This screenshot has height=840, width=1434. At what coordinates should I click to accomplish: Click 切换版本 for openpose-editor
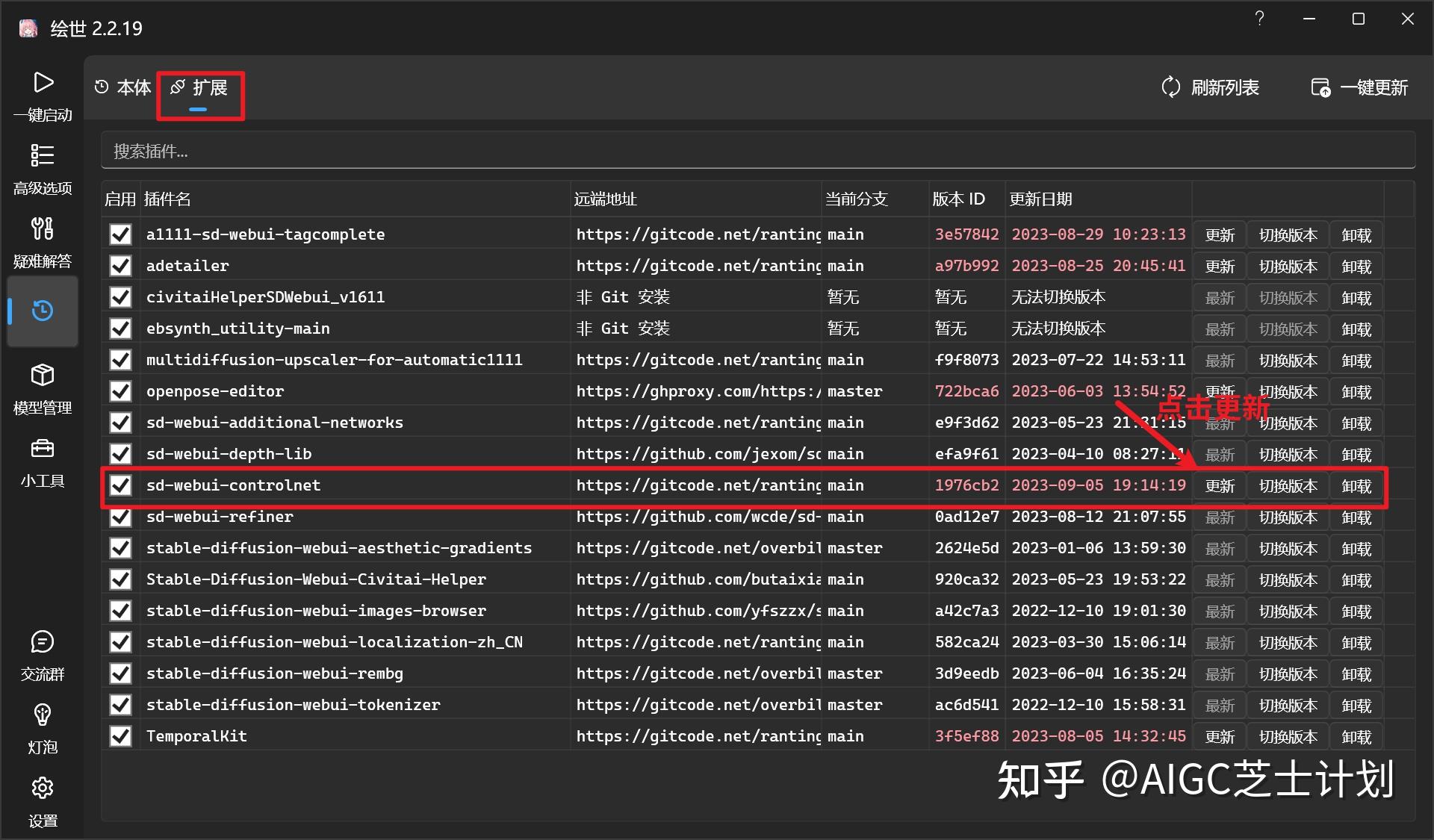(x=1287, y=391)
